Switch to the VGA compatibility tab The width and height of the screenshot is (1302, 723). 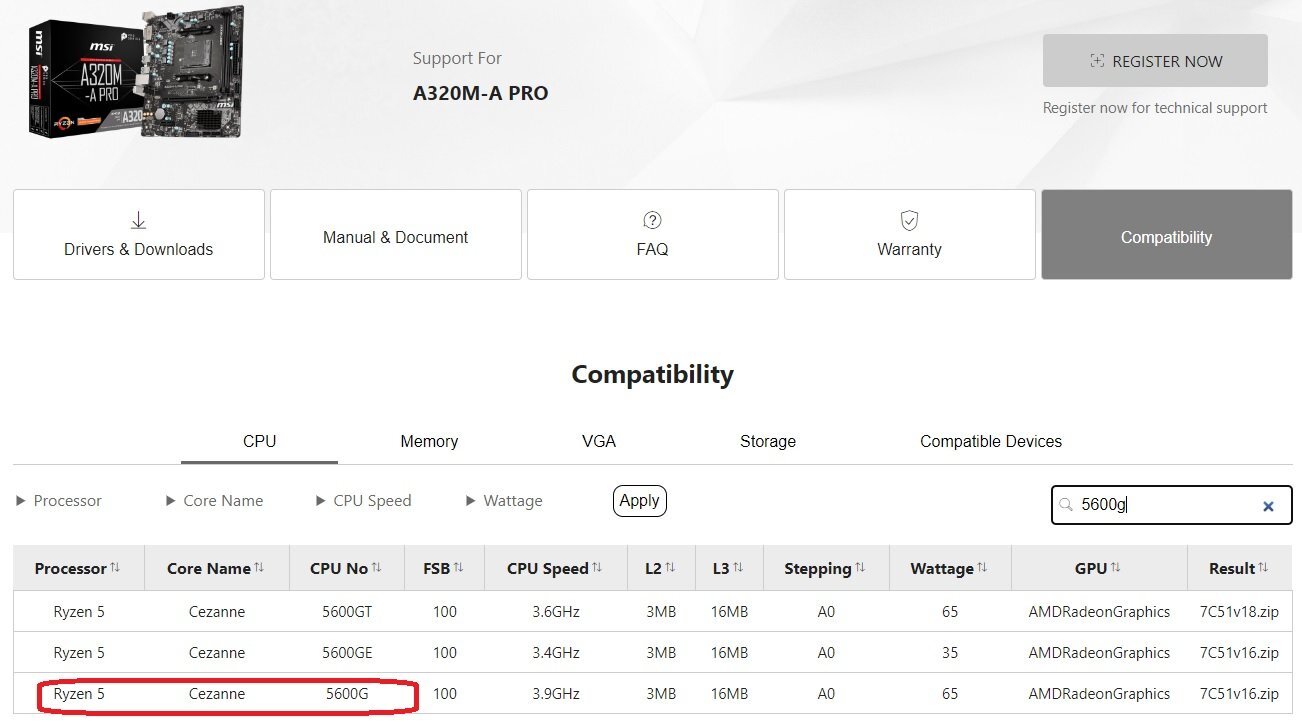point(599,441)
